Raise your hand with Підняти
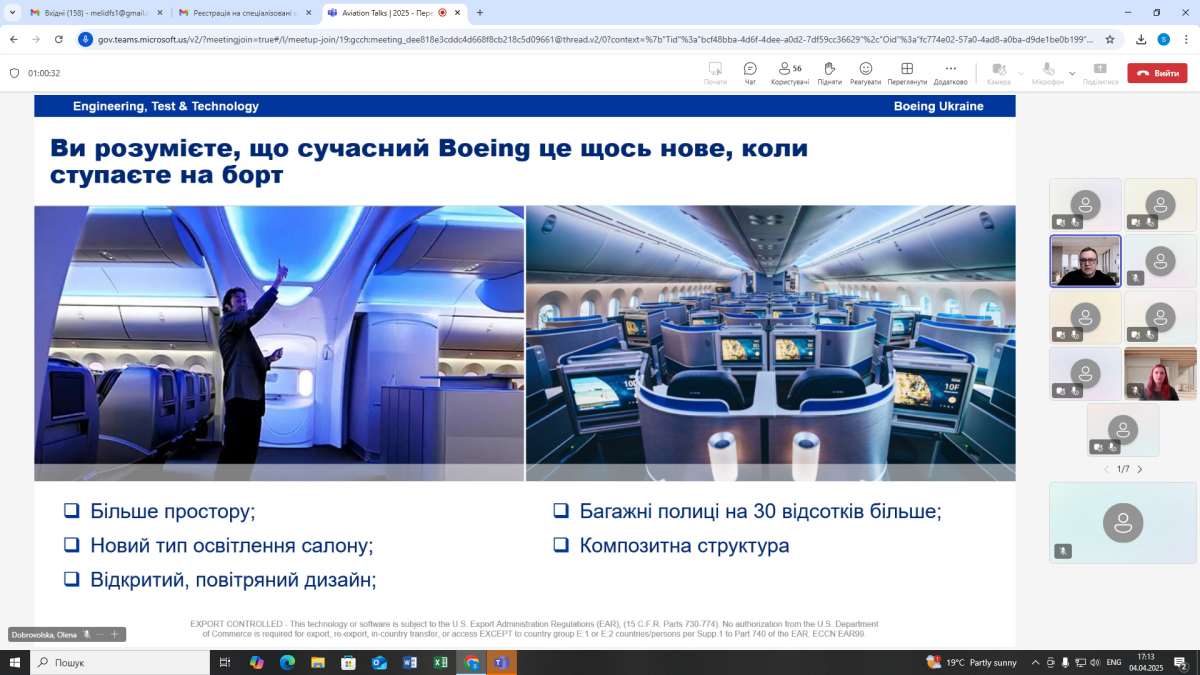Screen dimensions: 1200x675 [x=830, y=72]
